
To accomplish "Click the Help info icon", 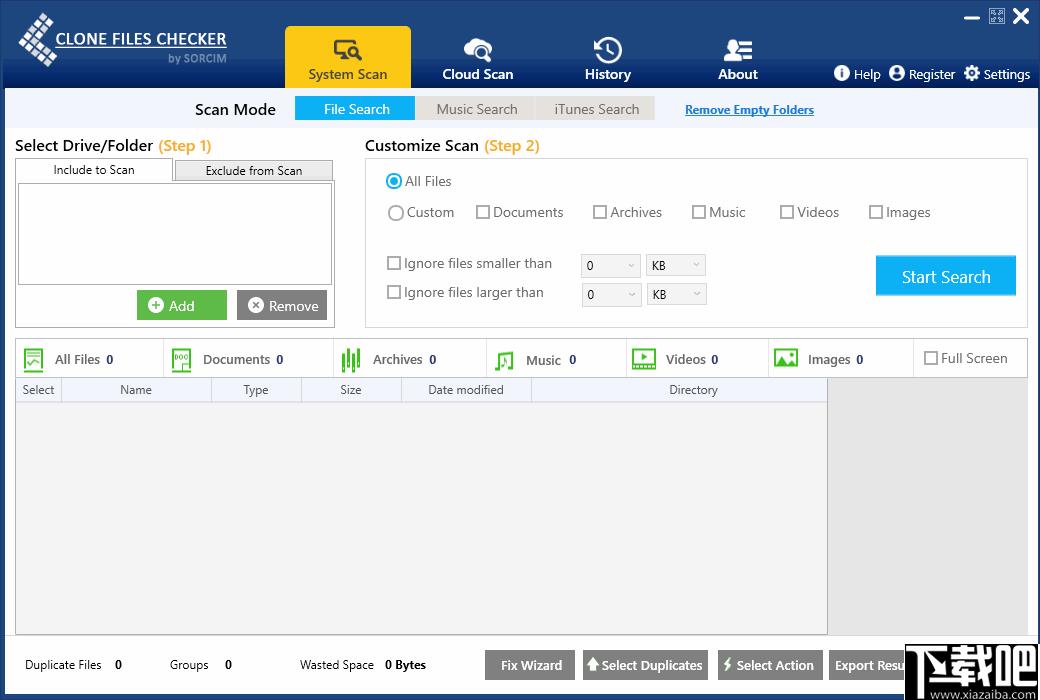I will 841,73.
